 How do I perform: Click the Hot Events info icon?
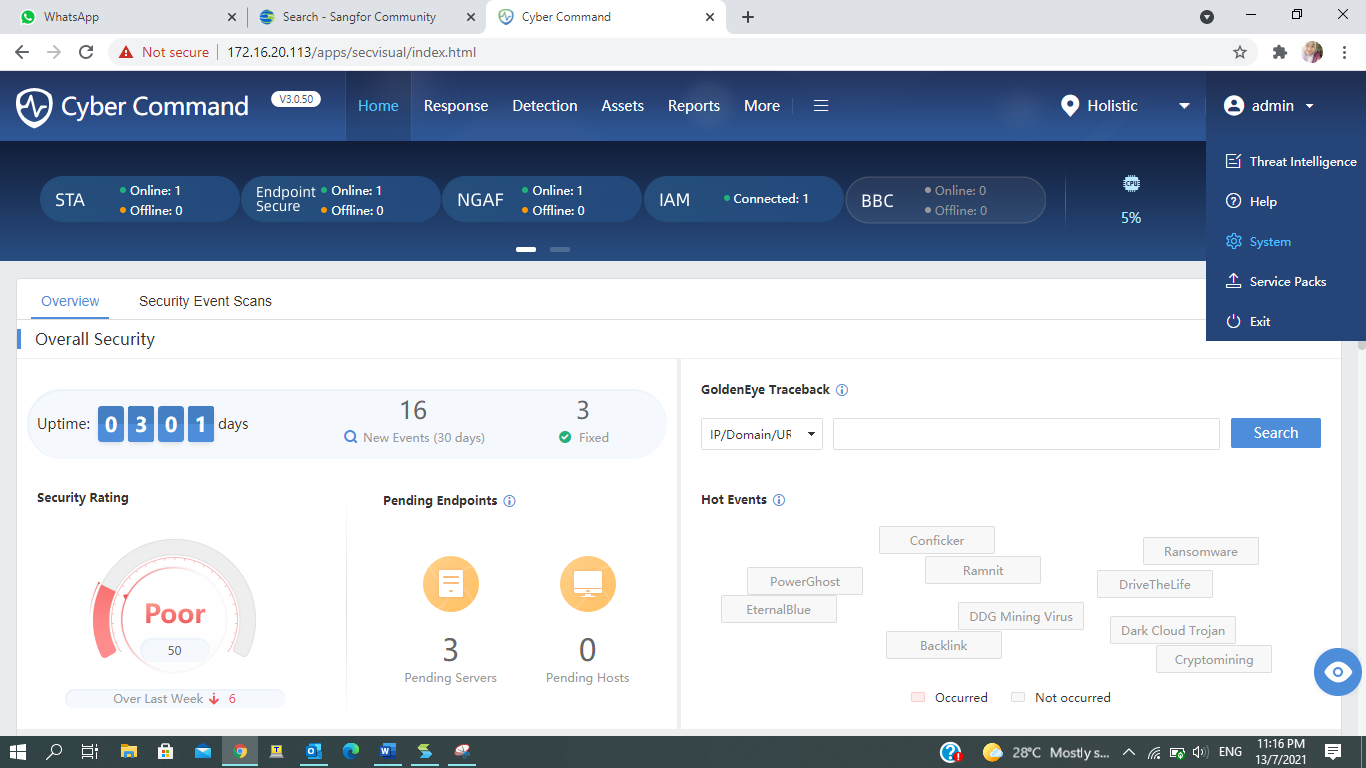[779, 500]
